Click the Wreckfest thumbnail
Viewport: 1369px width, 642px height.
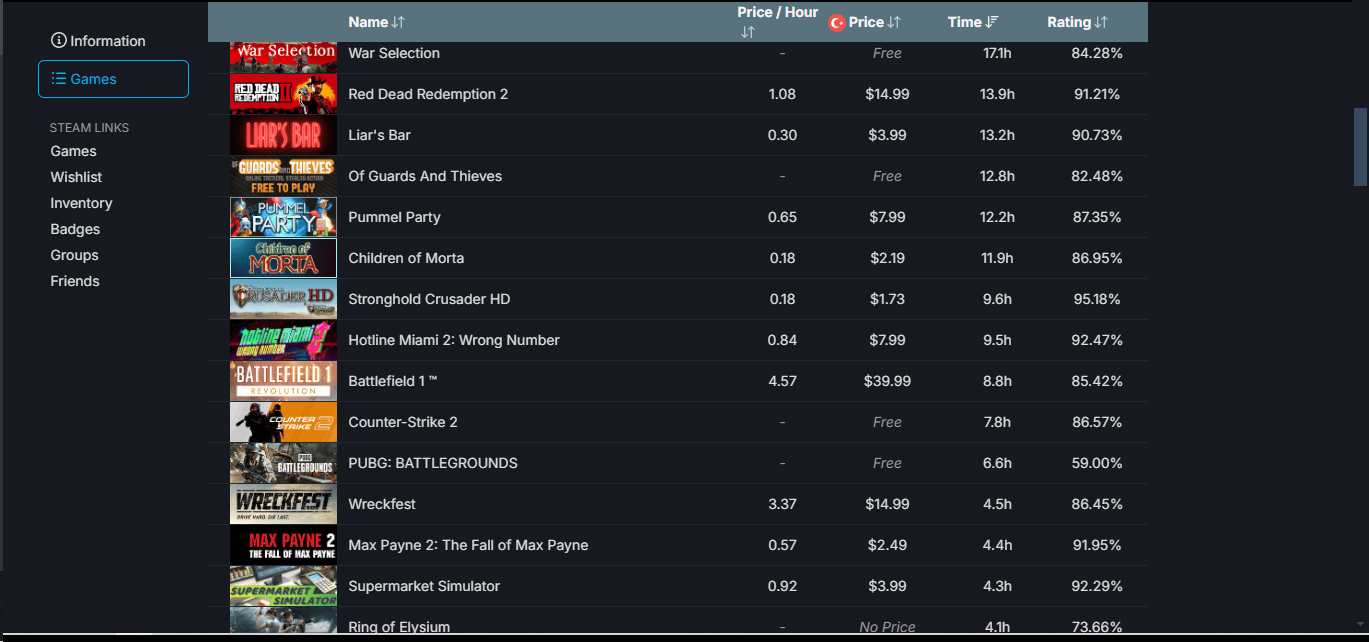click(283, 504)
